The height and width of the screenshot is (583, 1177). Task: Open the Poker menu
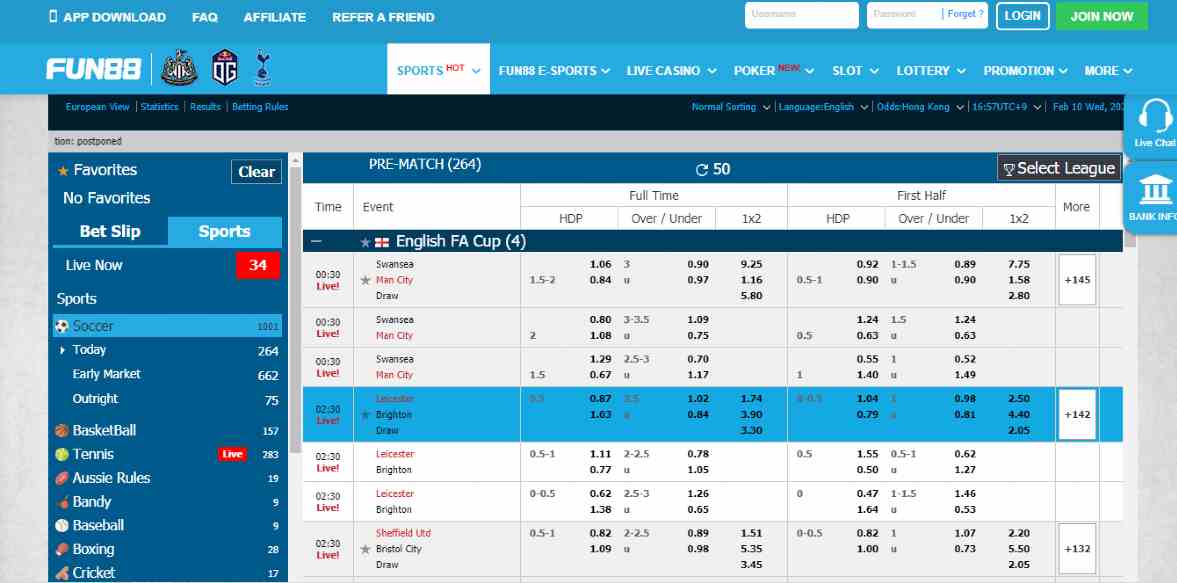point(774,71)
